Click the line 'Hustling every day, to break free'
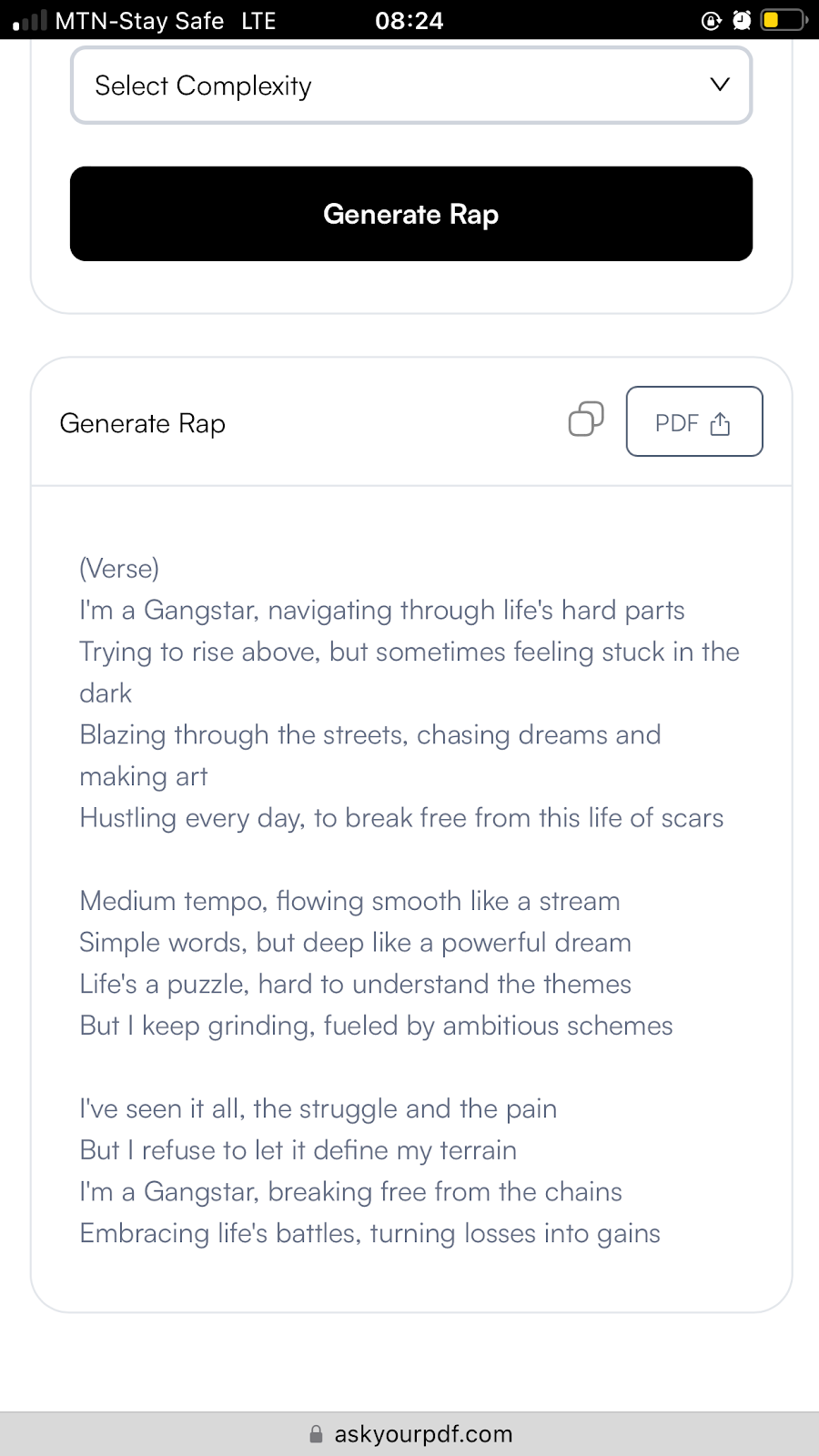 [401, 818]
